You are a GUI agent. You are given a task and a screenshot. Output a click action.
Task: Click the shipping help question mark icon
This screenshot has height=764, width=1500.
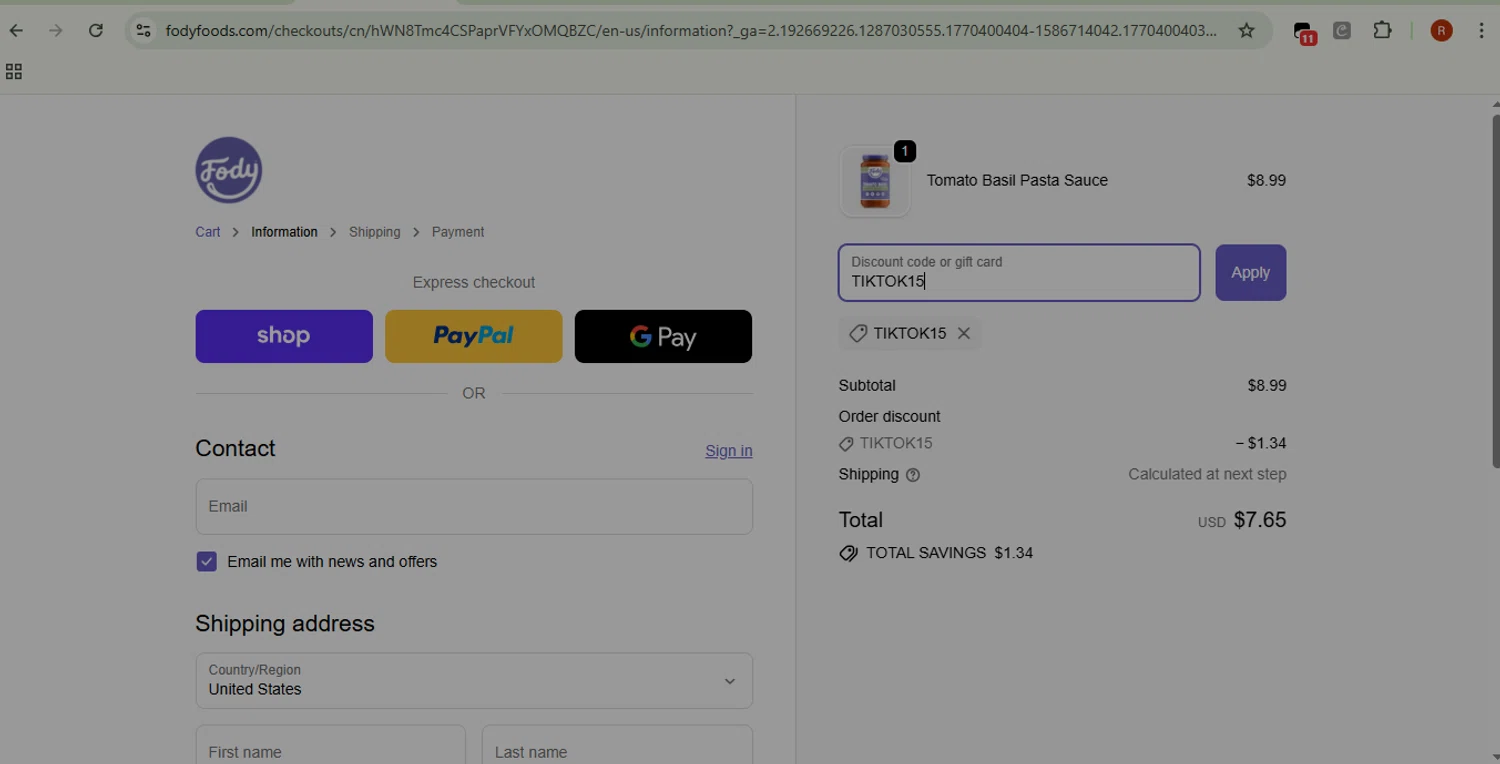point(912,475)
